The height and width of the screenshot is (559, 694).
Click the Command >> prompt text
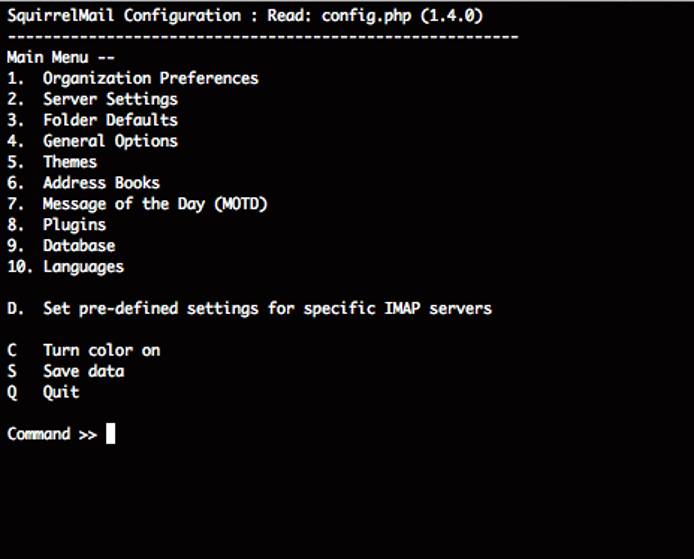[x=52, y=434]
